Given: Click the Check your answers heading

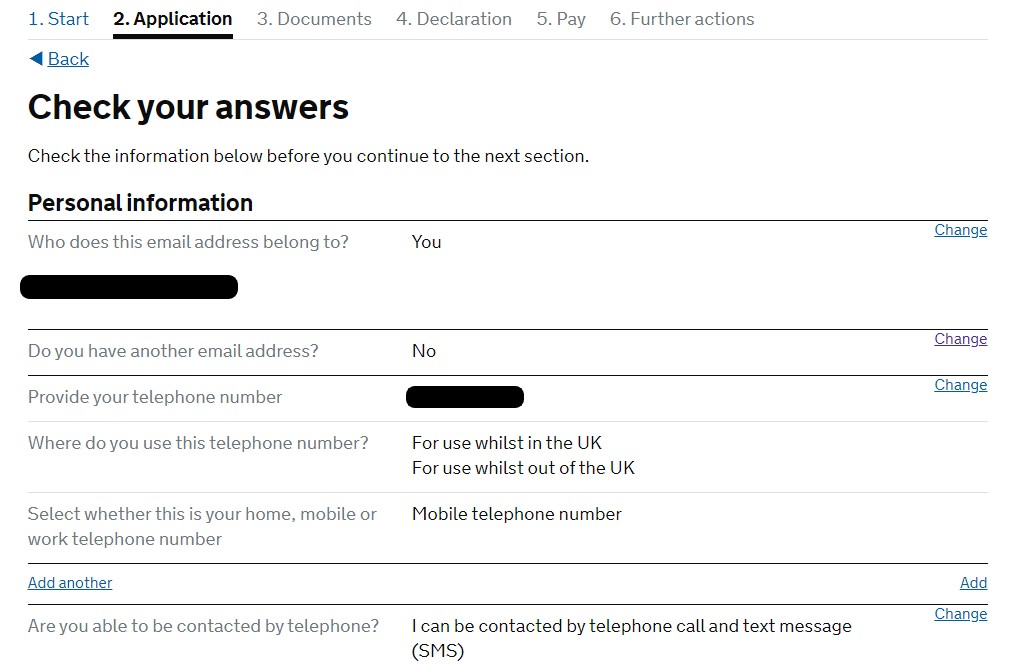Looking at the screenshot, I should click(x=188, y=107).
